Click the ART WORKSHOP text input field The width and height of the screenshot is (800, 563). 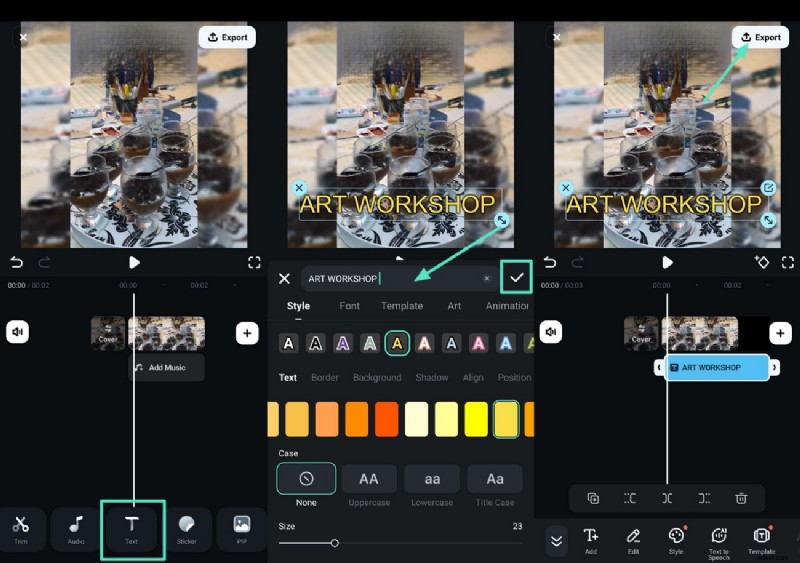(x=390, y=279)
